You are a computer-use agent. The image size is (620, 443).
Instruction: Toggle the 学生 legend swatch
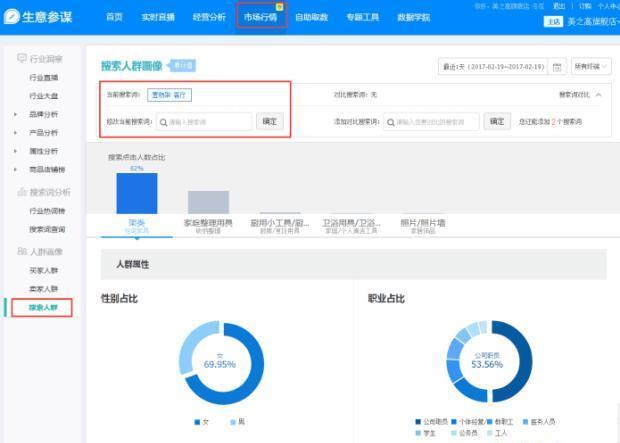[418, 433]
